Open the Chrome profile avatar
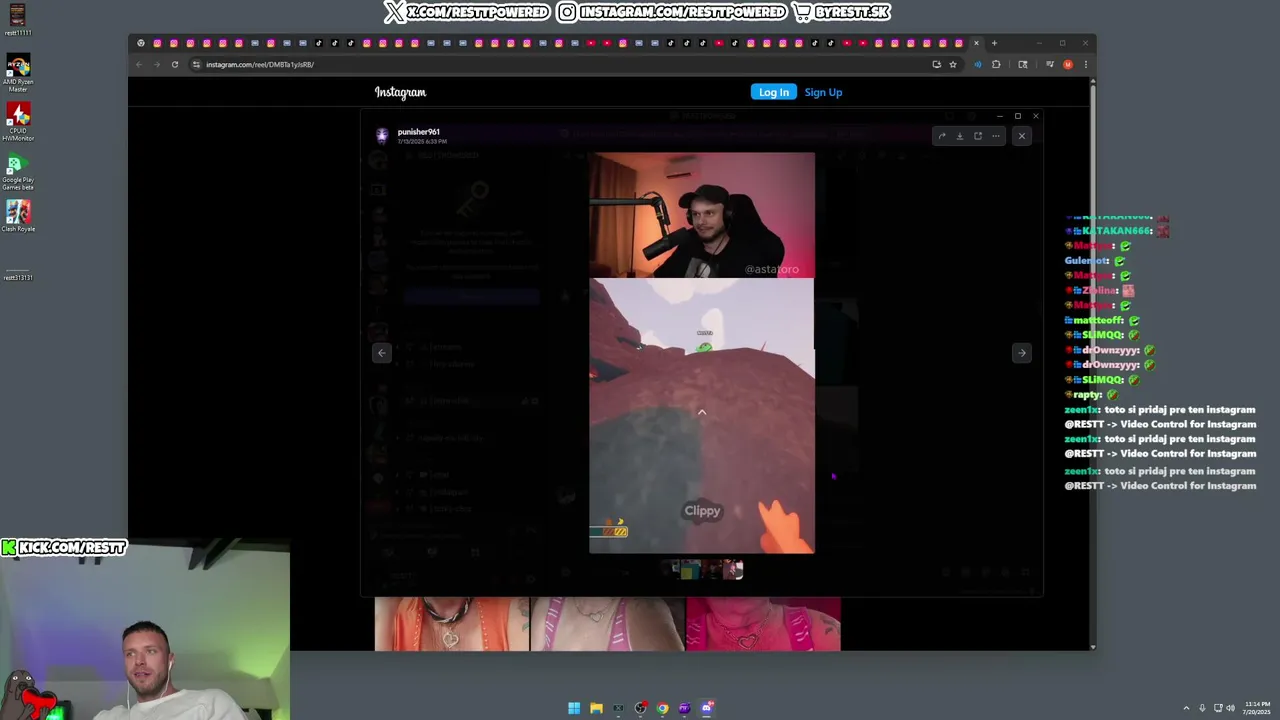1280x720 pixels. point(1068,64)
